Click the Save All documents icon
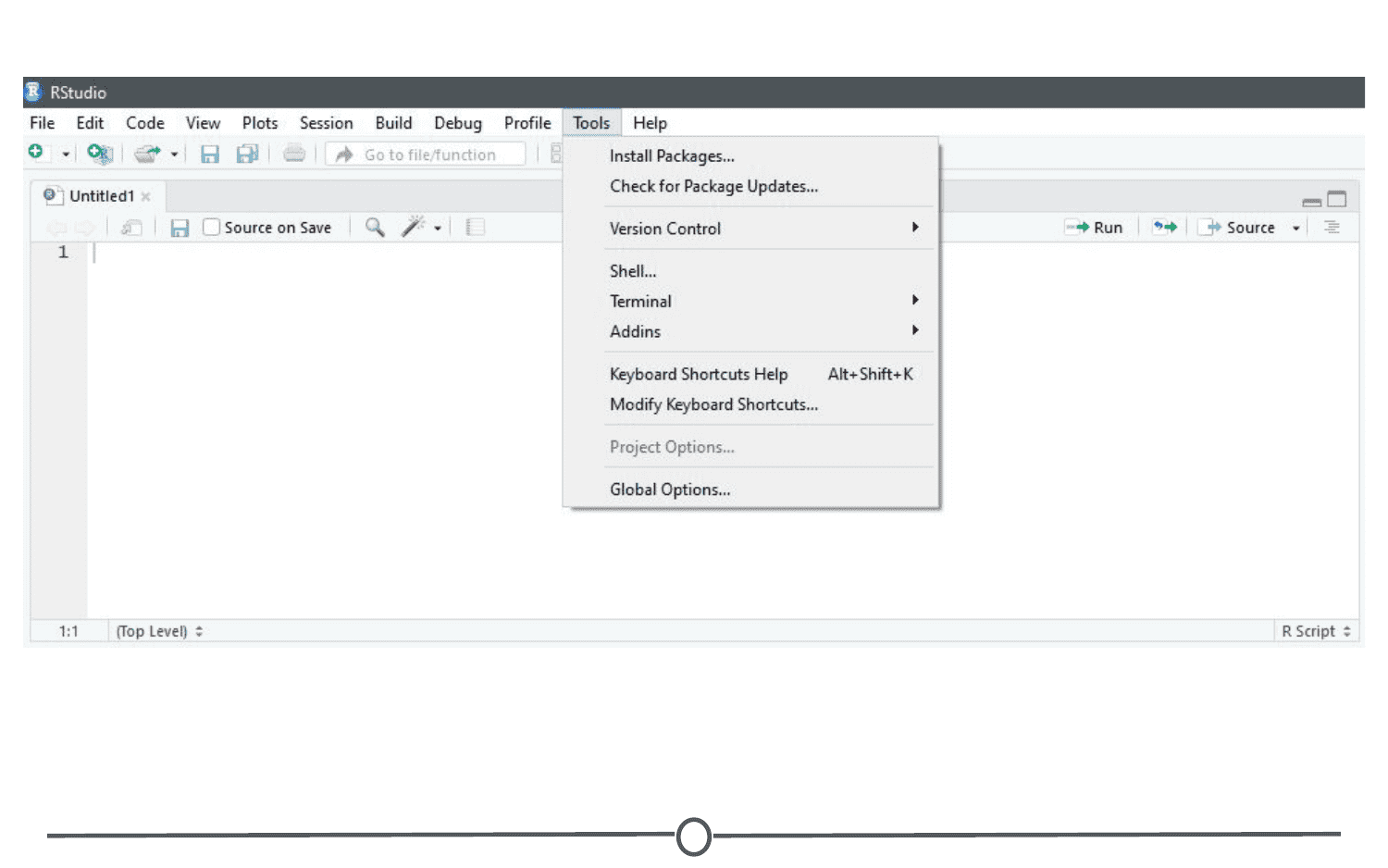 (x=247, y=154)
